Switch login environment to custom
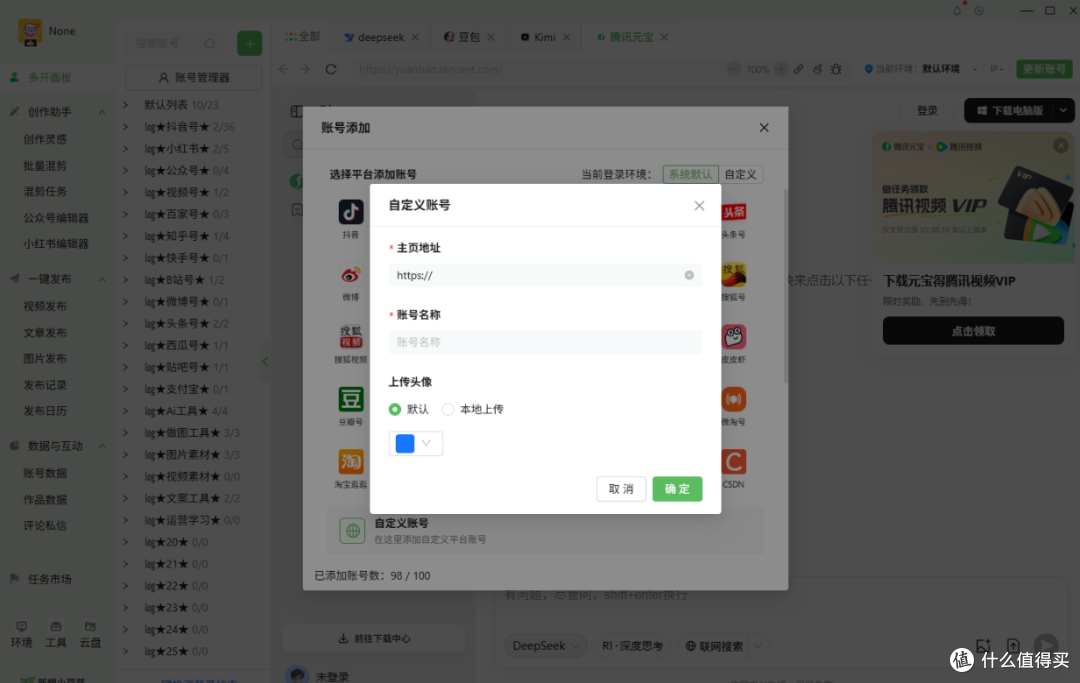The height and width of the screenshot is (683, 1080). pos(740,174)
